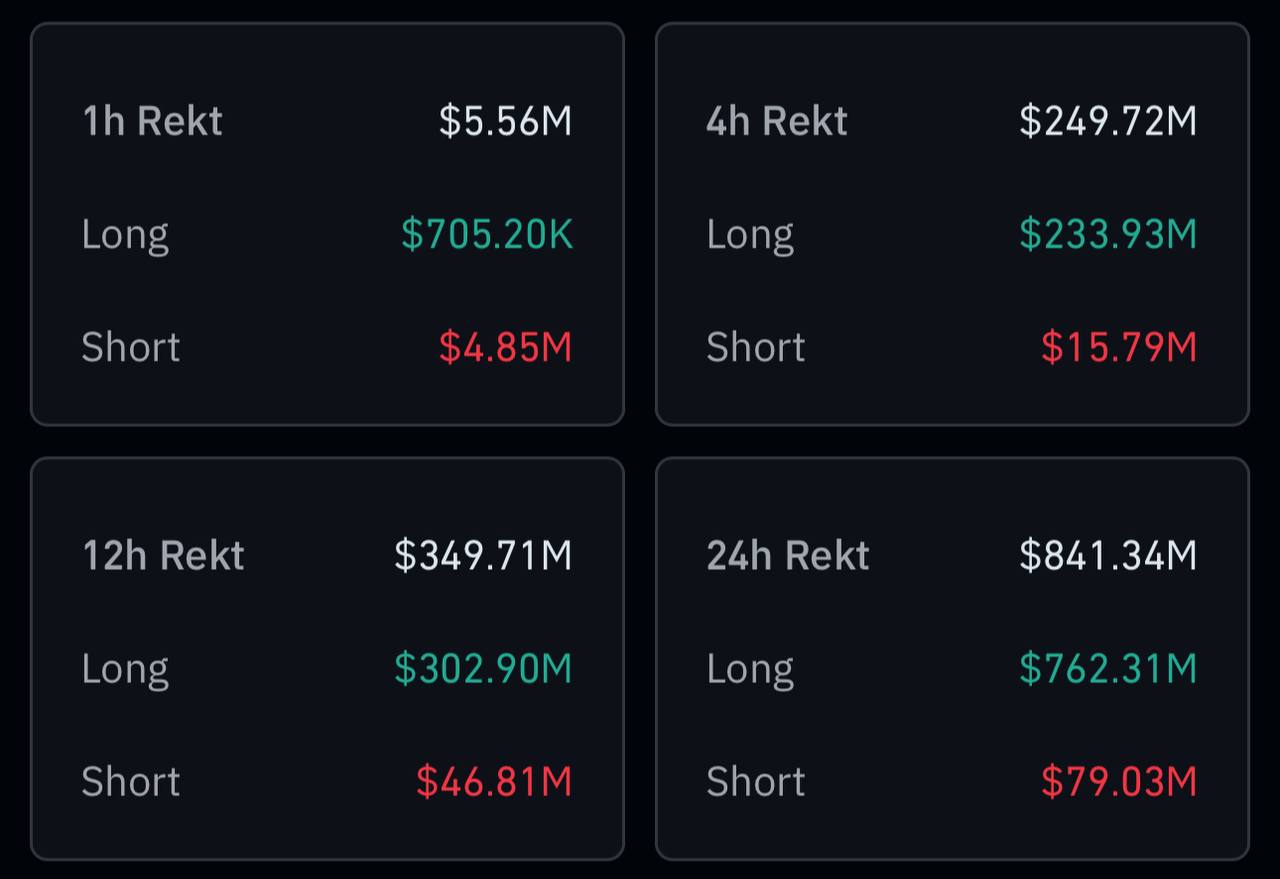Viewport: 1280px width, 879px height.
Task: Click the 12h long value $302.90M
Action: (483, 668)
